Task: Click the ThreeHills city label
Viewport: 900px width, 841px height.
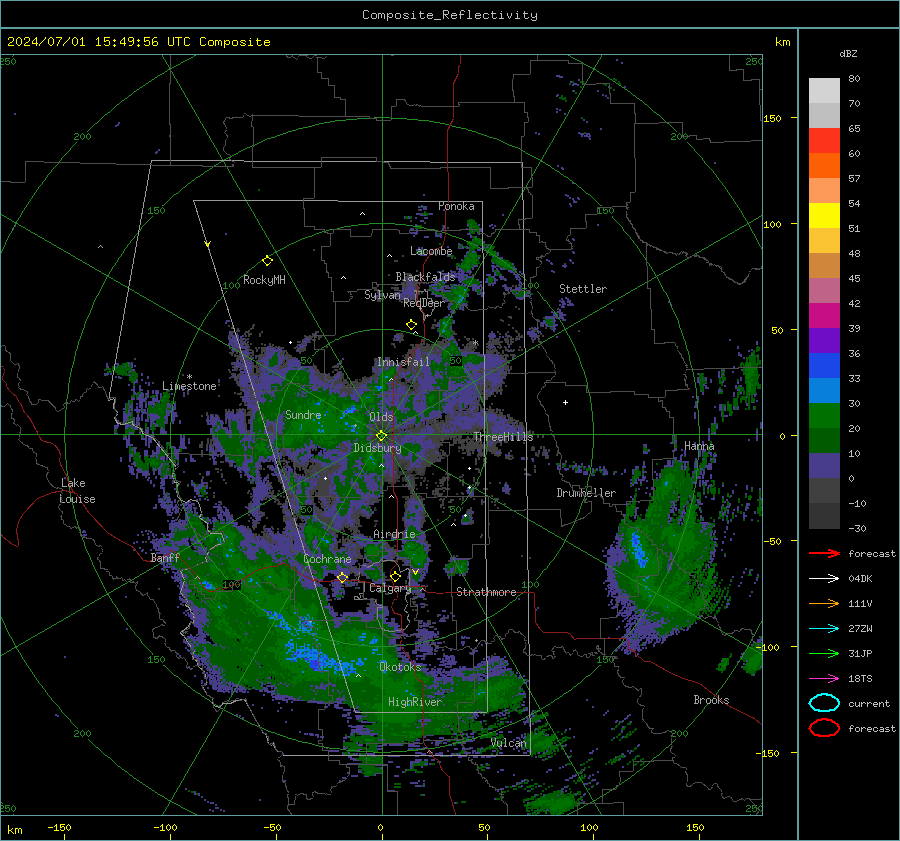Action: tap(503, 437)
